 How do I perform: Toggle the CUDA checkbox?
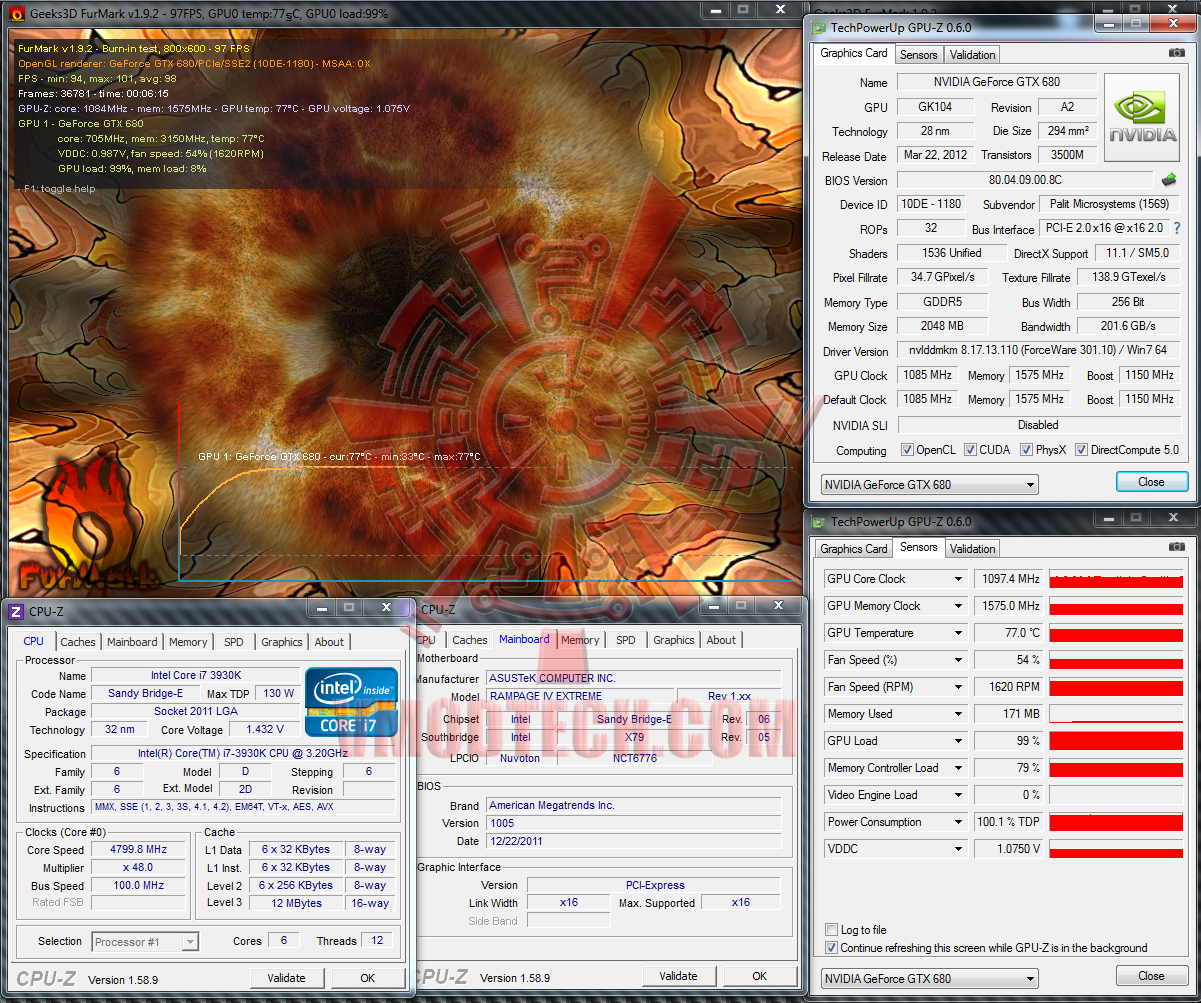click(970, 450)
